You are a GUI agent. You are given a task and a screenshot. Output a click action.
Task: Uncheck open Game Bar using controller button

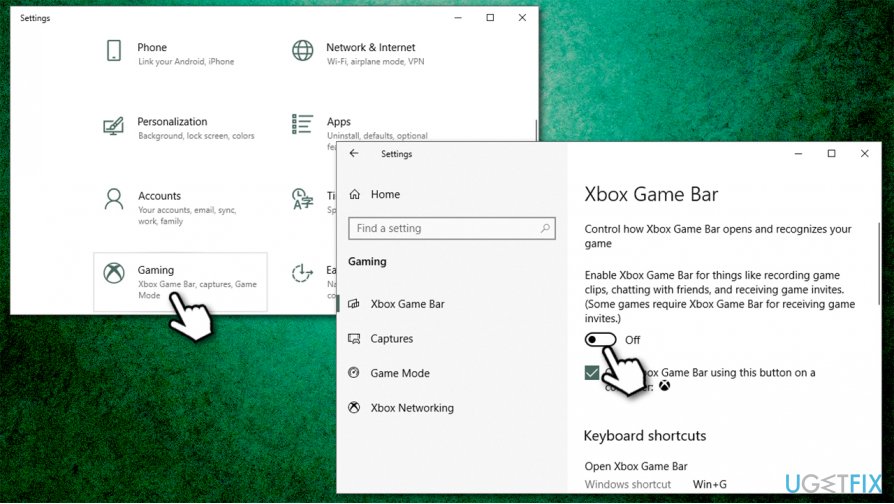coord(592,373)
